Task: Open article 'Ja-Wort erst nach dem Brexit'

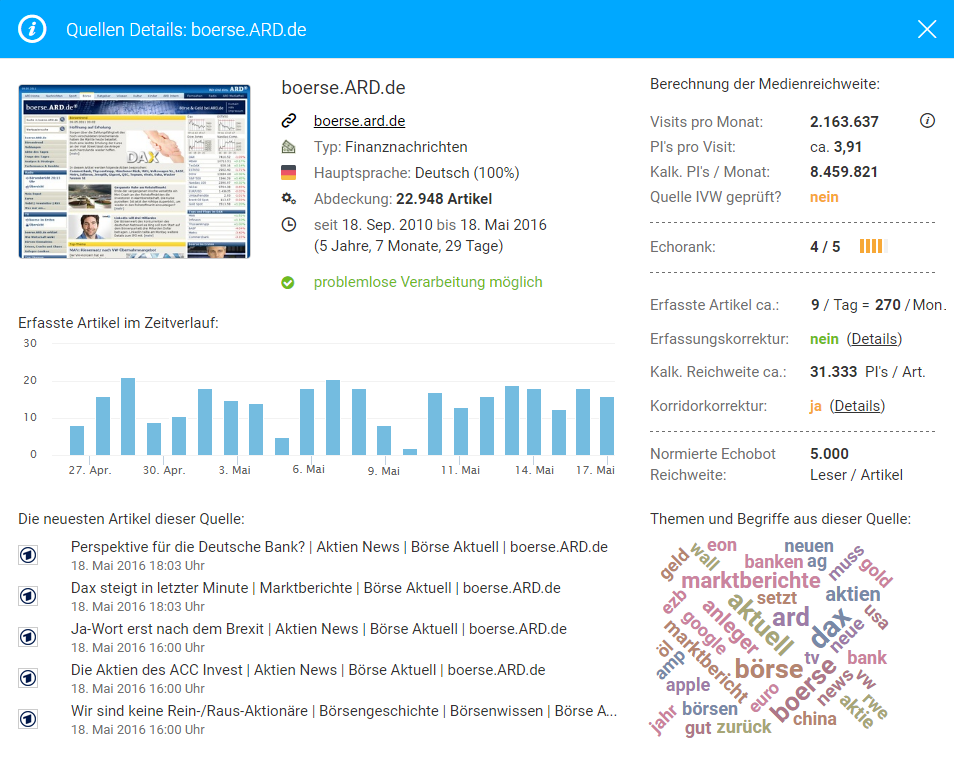Action: (x=318, y=629)
